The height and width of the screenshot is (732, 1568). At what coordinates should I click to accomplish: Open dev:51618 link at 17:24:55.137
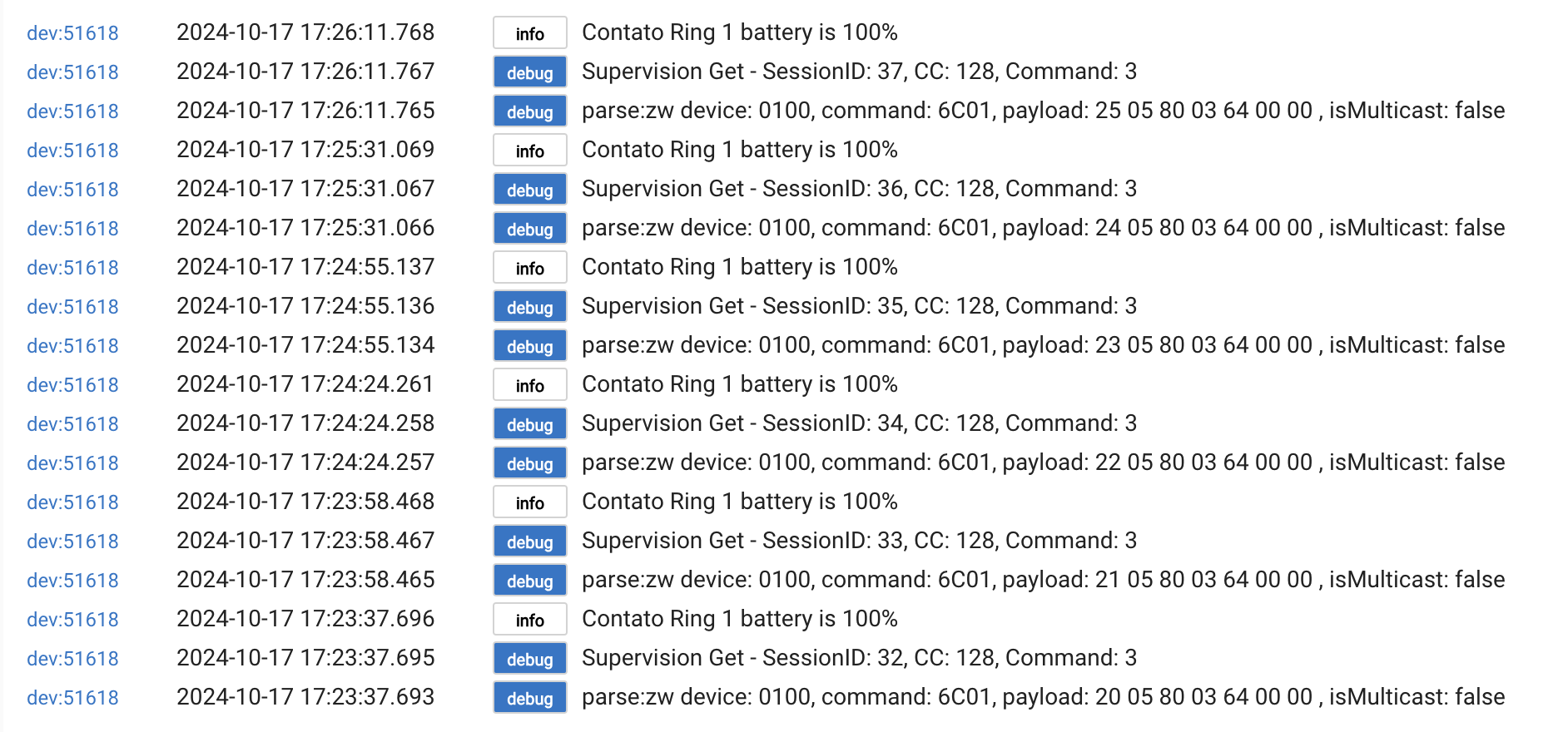(72, 268)
